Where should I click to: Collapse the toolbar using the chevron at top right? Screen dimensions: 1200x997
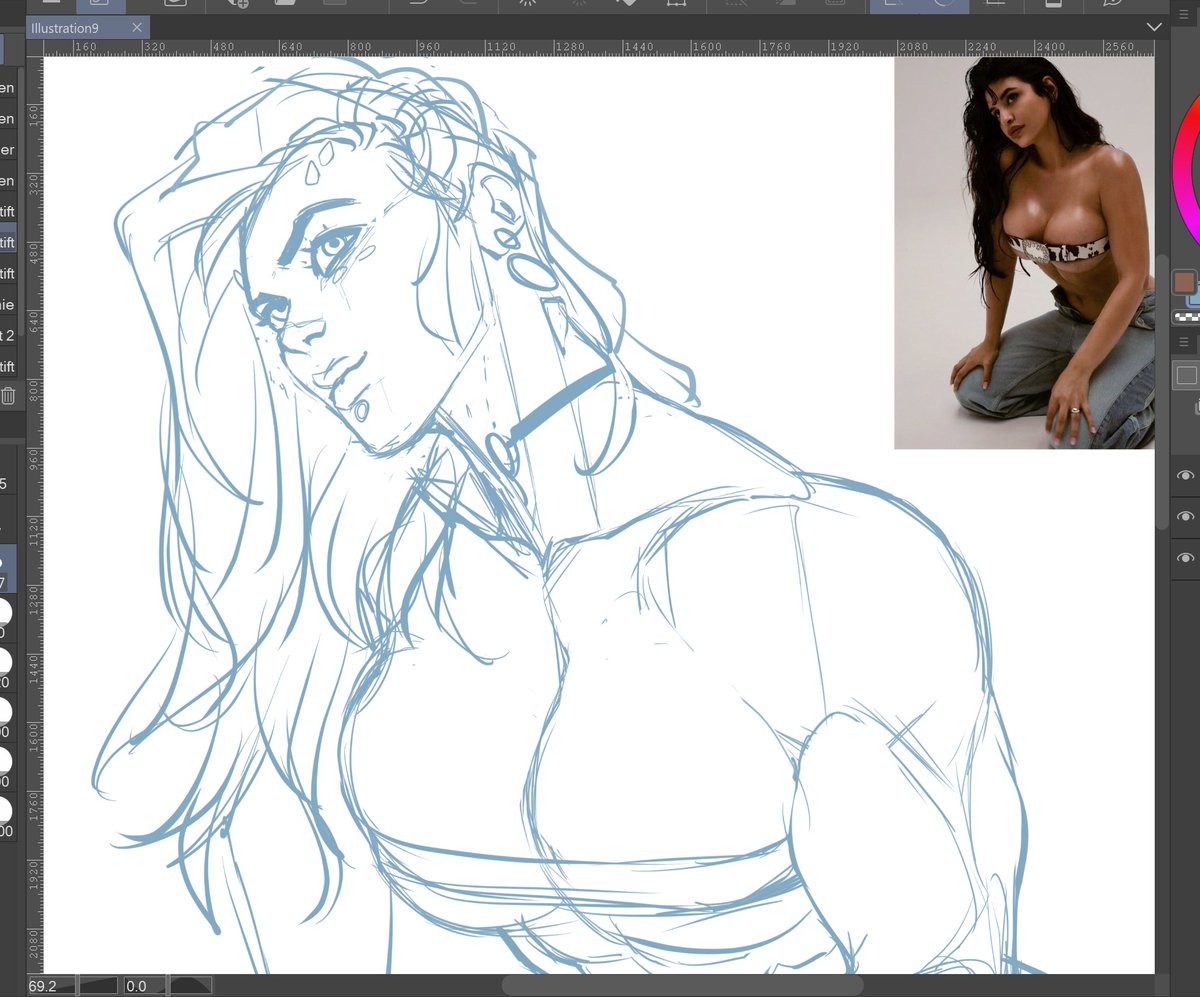click(1156, 27)
